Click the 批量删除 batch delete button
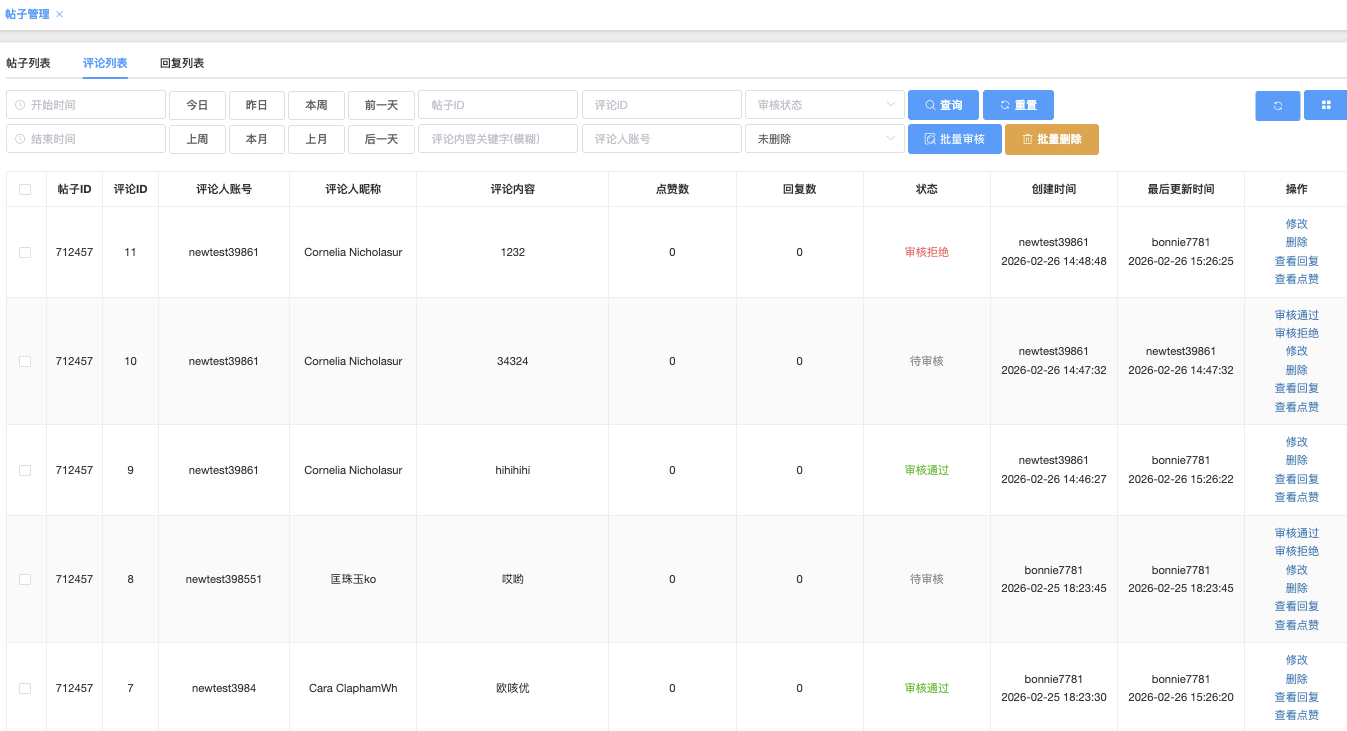This screenshot has width=1347, height=731. pyautogui.click(x=1051, y=139)
